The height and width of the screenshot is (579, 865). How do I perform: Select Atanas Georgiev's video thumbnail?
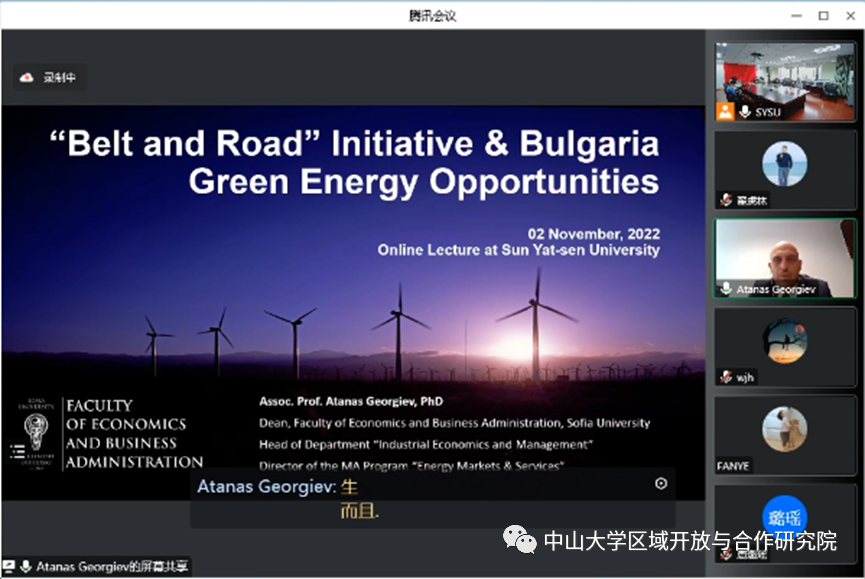784,259
